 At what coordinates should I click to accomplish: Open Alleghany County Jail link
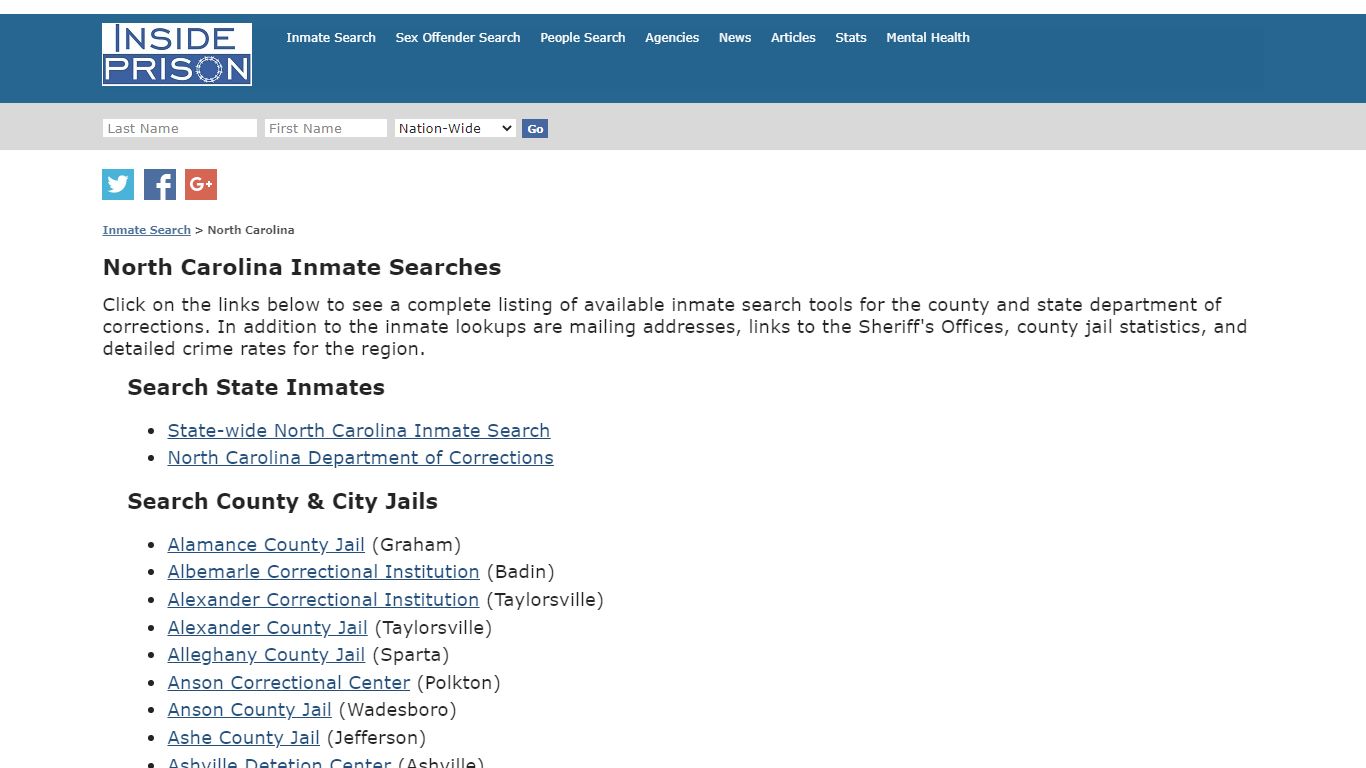266,654
